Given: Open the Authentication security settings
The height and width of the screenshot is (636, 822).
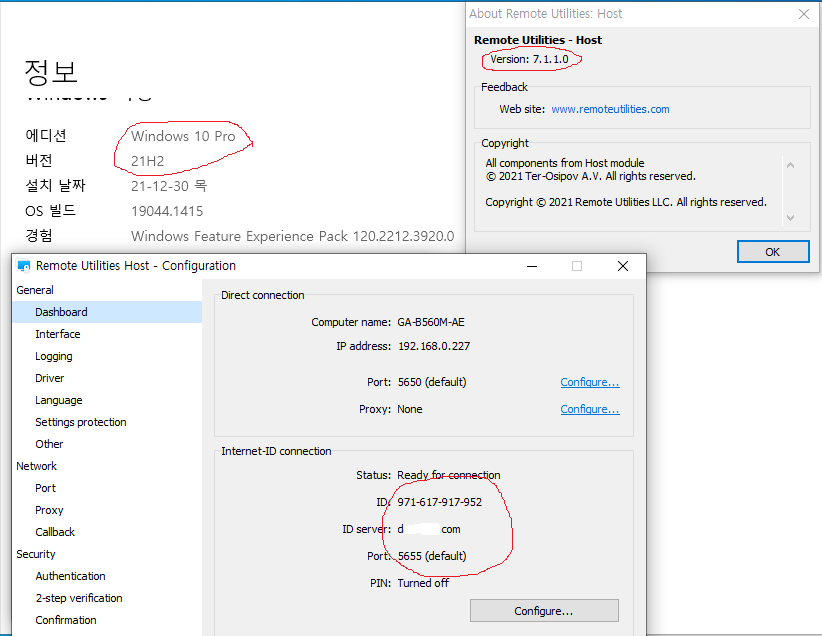Looking at the screenshot, I should click(70, 576).
